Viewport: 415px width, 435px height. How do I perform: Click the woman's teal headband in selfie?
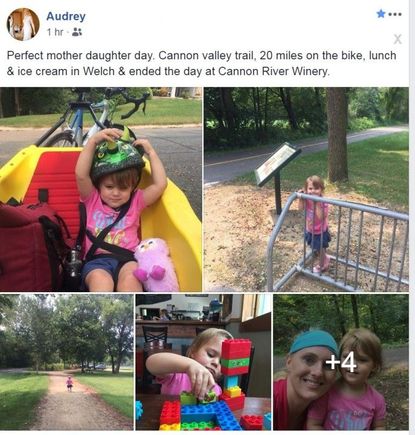[x=313, y=342]
